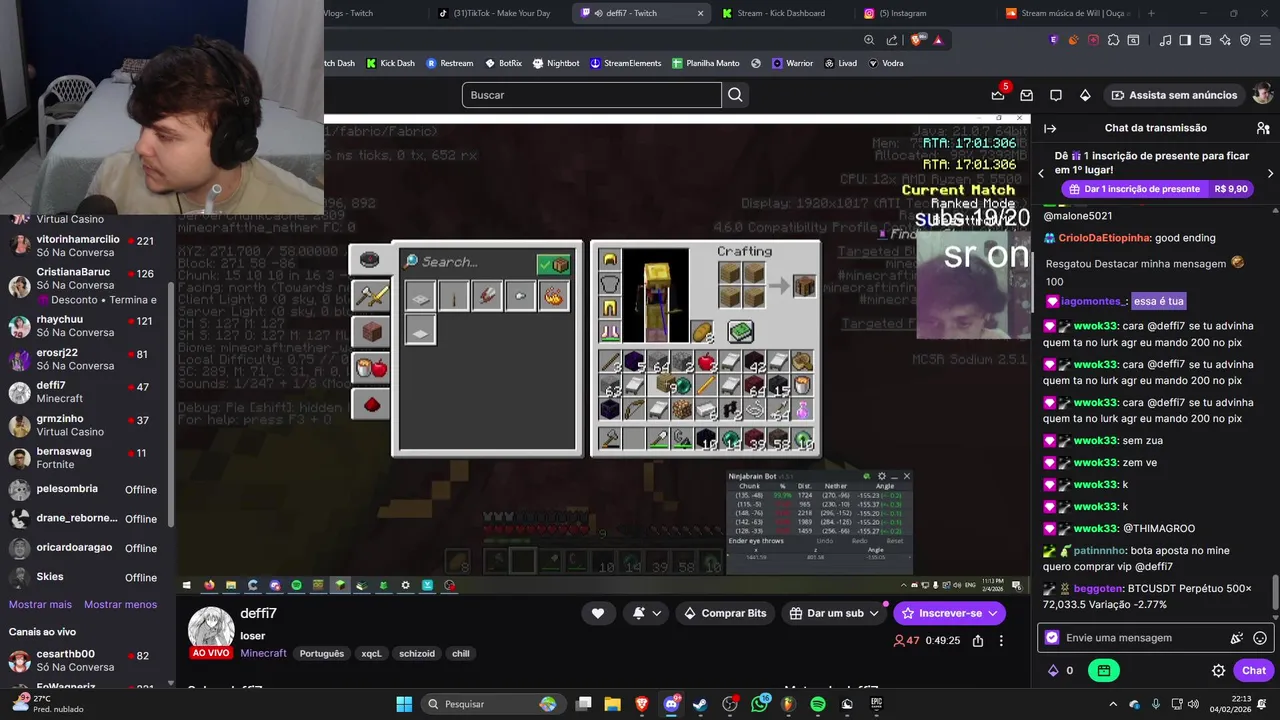1280x720 pixels.
Task: Go to previous gift leaderboard banner
Action: (x=1041, y=173)
